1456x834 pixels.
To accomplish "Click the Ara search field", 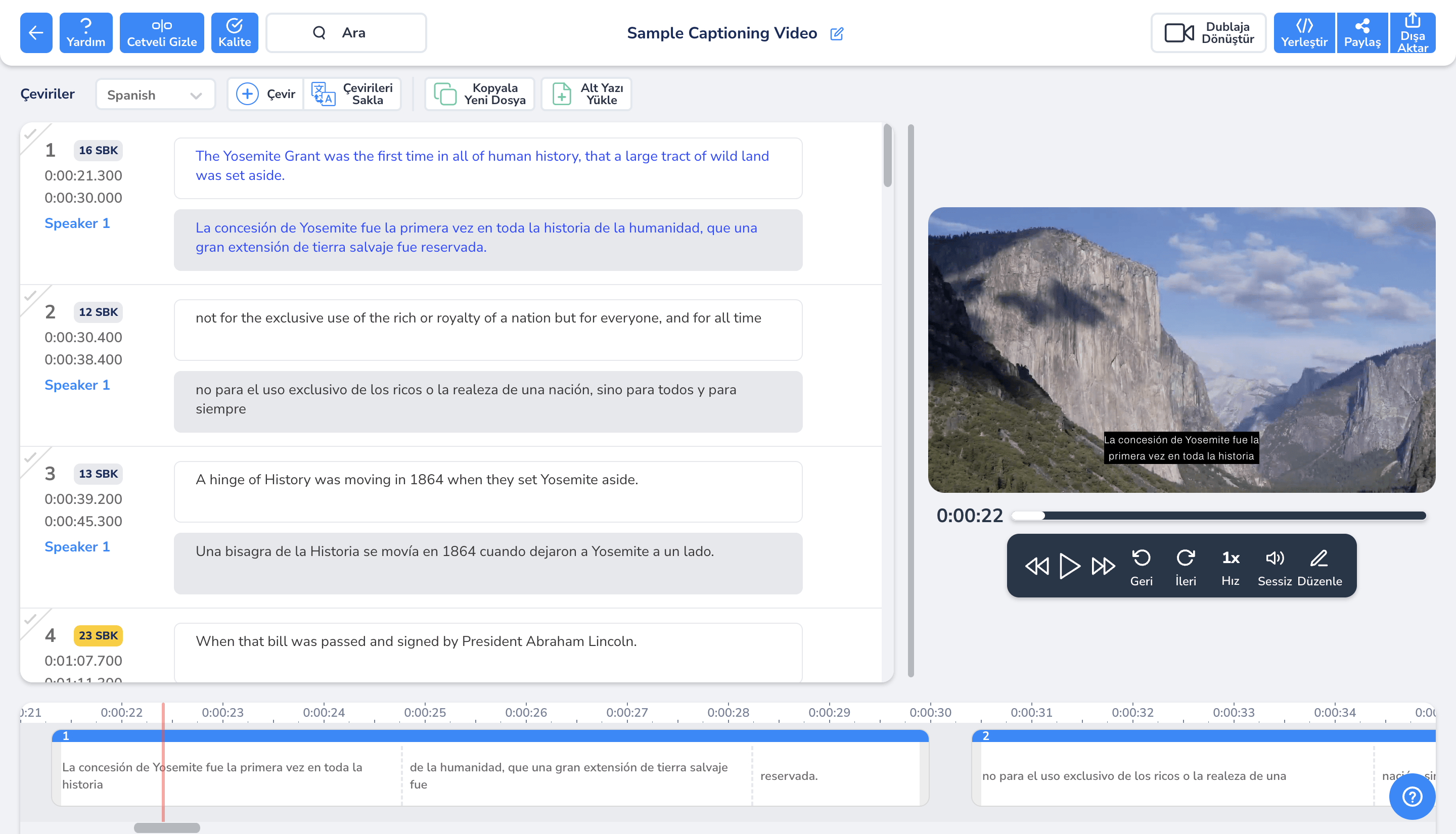I will [346, 33].
